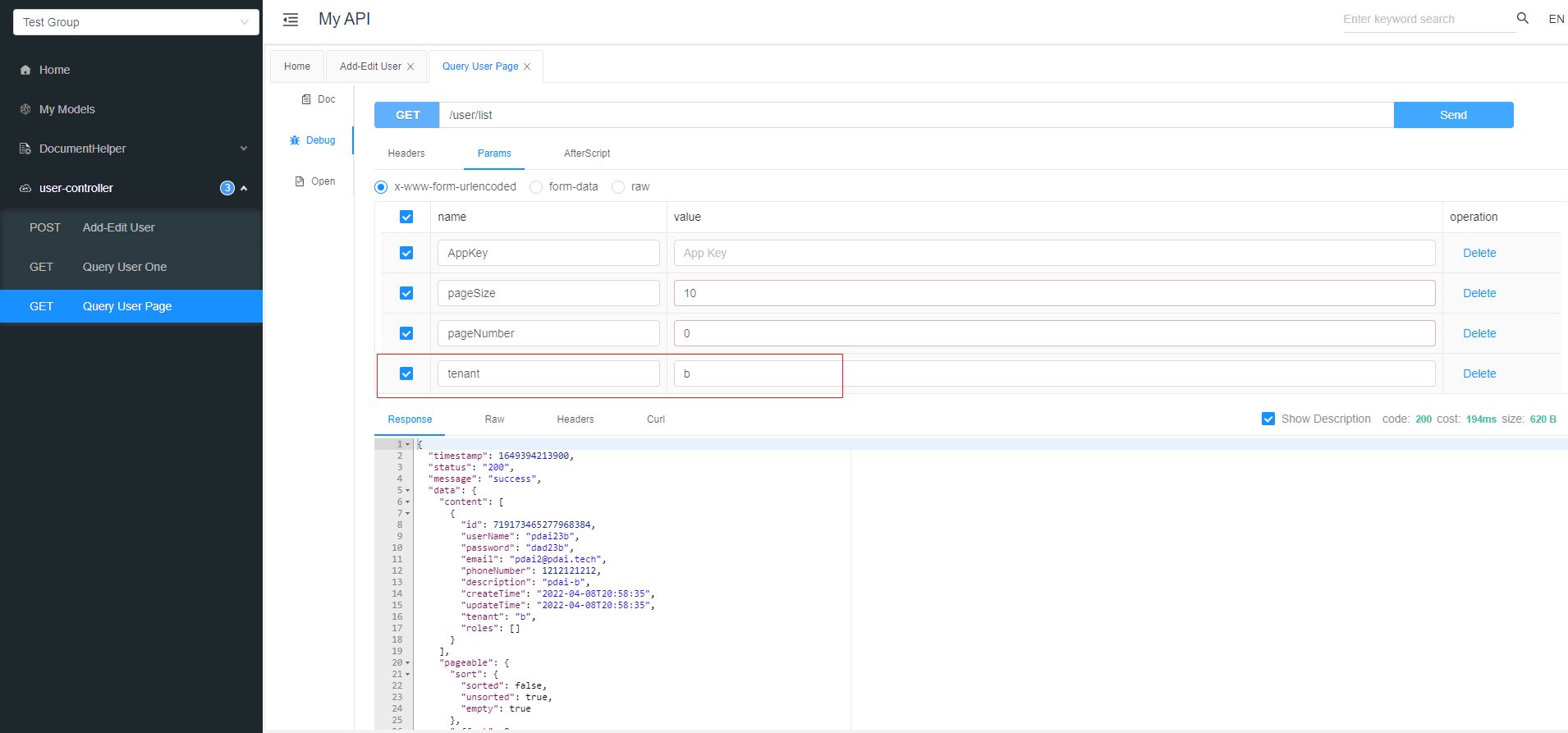
Task: Click the pageNumber value input field
Action: pos(1054,333)
